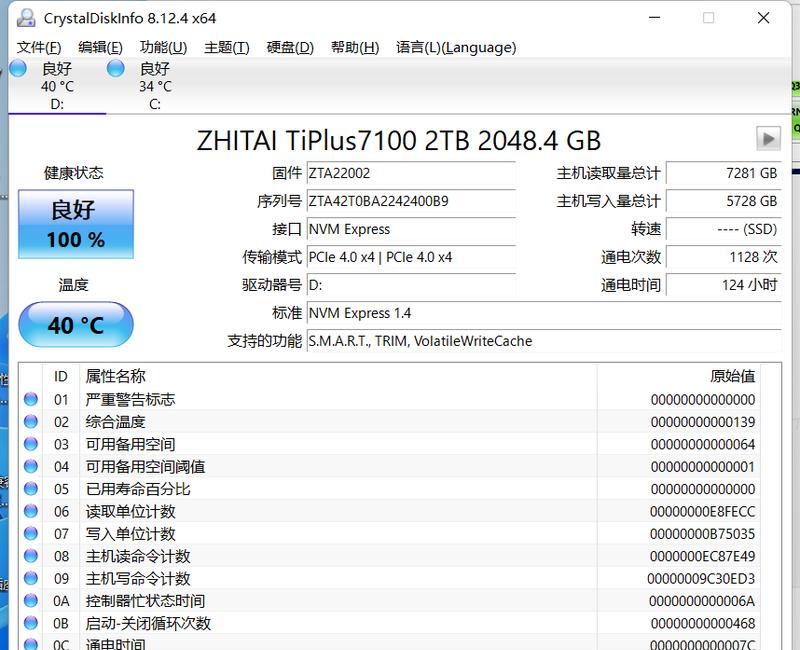Select the 主机写命令计数 attribute row

390,578
